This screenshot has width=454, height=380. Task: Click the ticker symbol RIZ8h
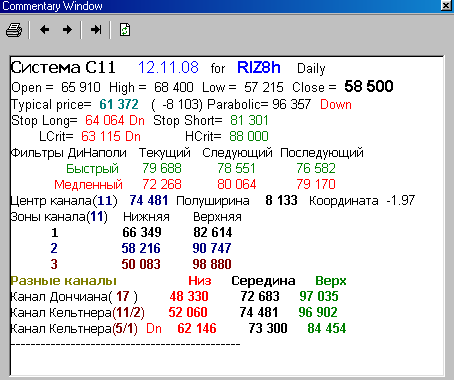pos(259,68)
